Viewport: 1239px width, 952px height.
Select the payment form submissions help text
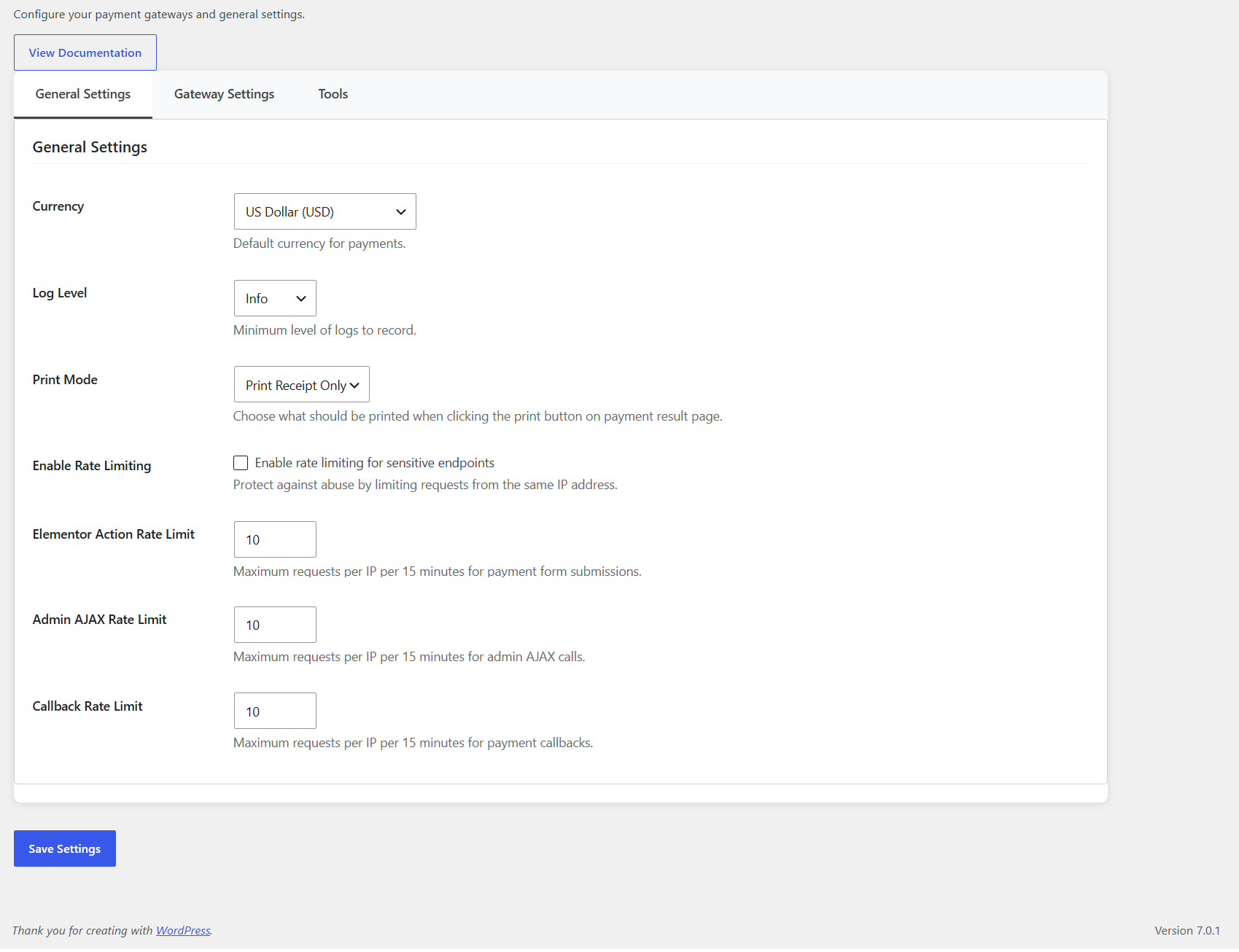(x=438, y=571)
